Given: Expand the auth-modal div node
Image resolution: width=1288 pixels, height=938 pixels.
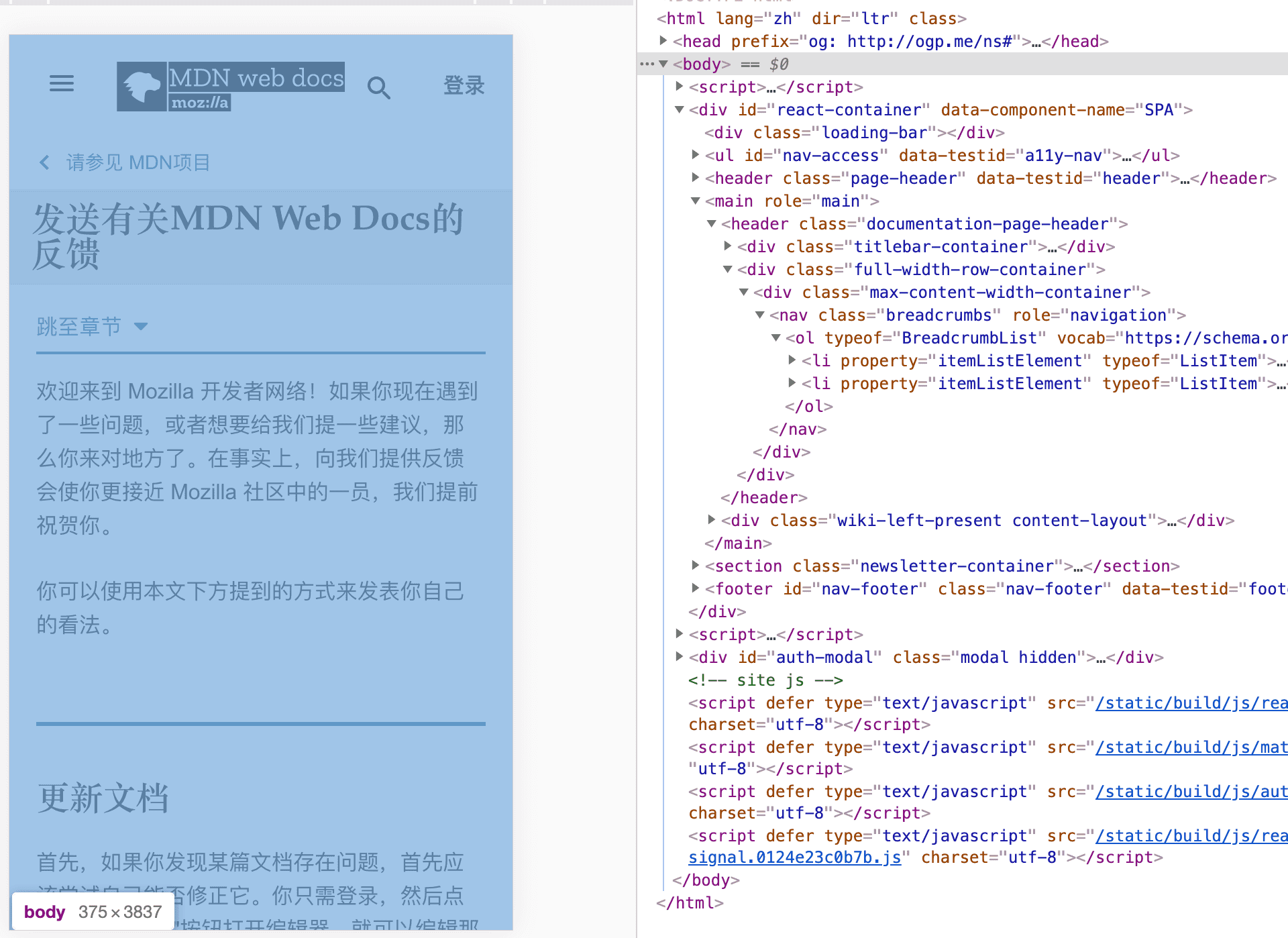Looking at the screenshot, I should [x=679, y=657].
